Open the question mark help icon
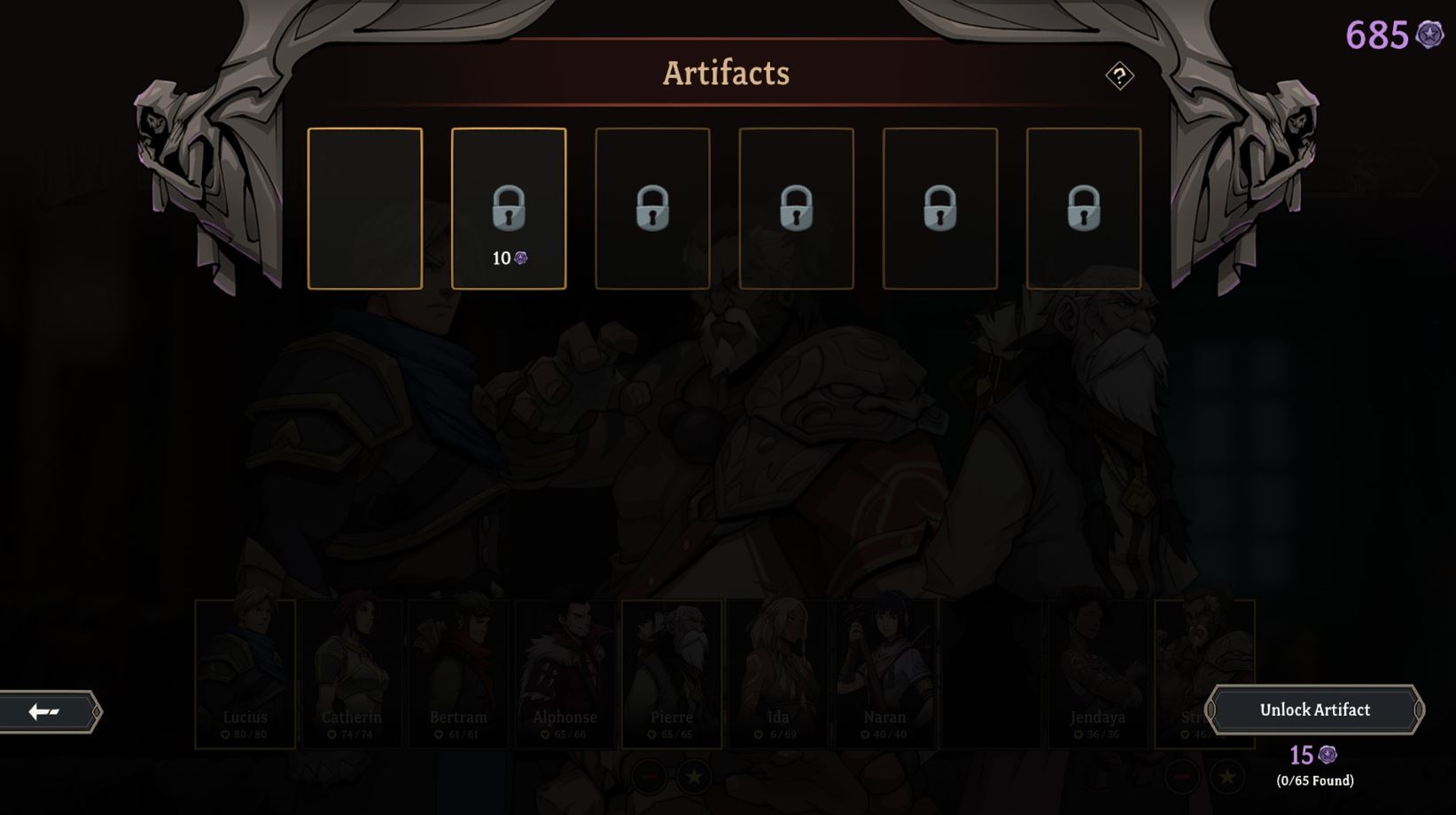Viewport: 1456px width, 815px height. coord(1119,76)
